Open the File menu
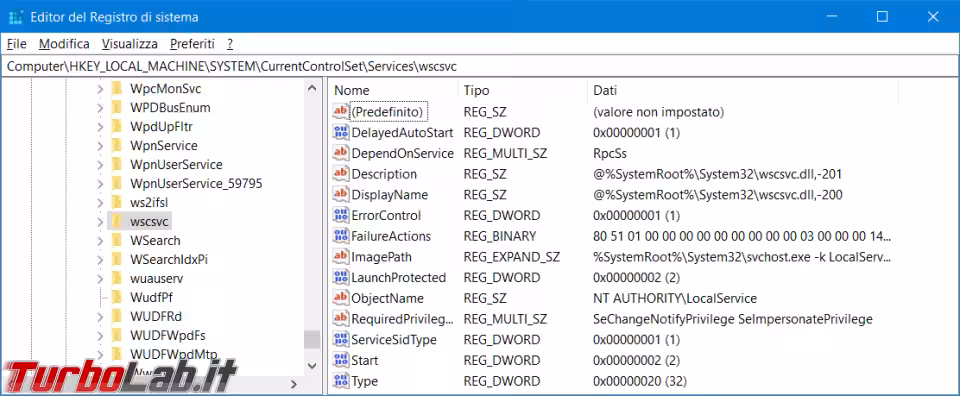Viewport: 960px width, 396px height. coord(17,44)
